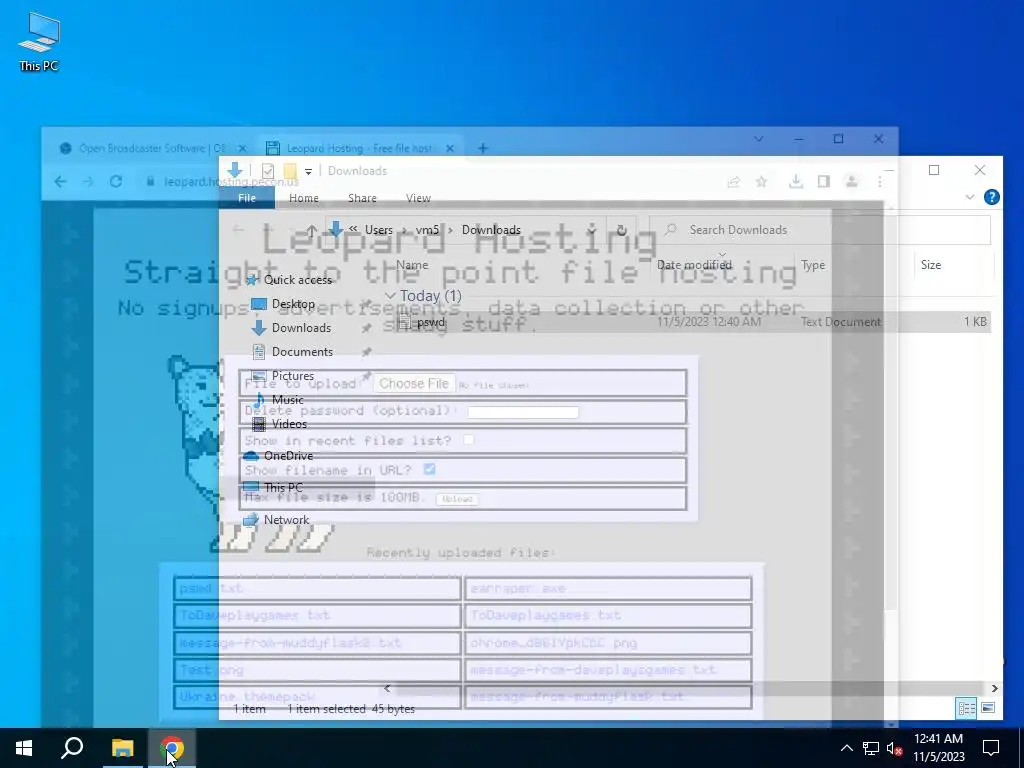Viewport: 1024px width, 768px height.
Task: Switch Explorer to details view icon
Action: 967,708
